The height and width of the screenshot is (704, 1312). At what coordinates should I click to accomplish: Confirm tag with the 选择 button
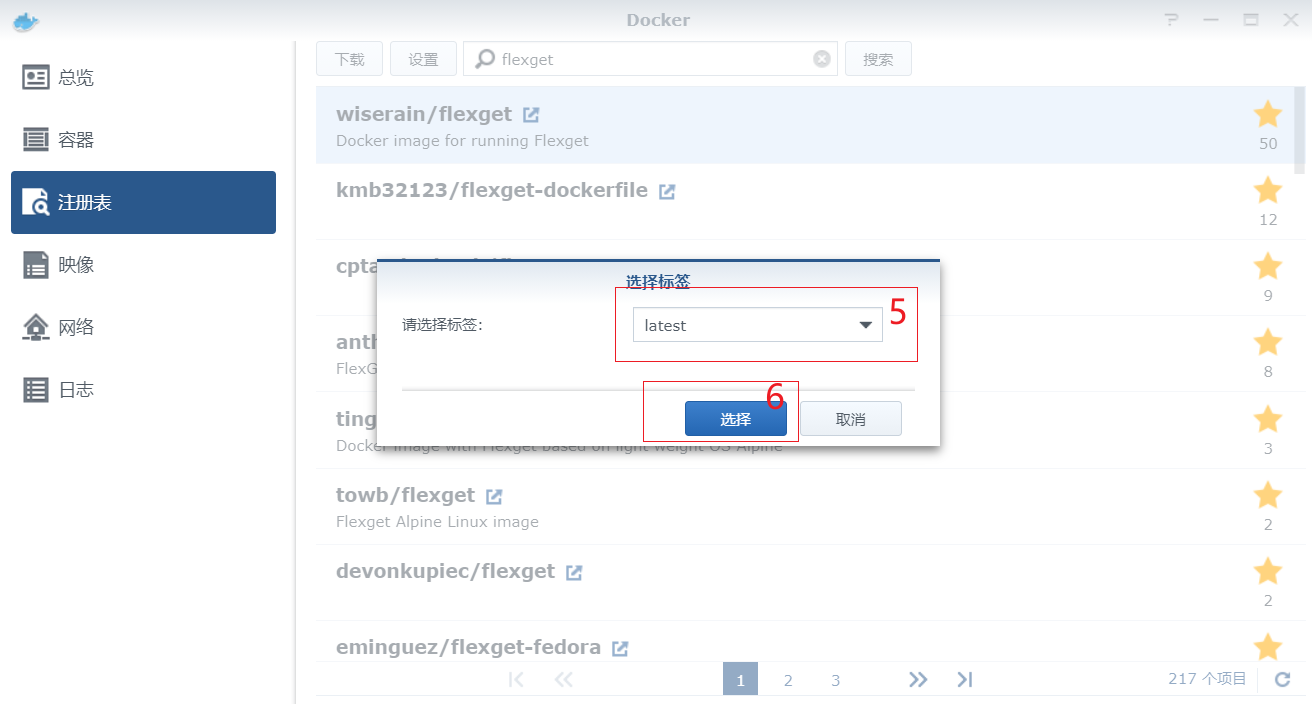[736, 418]
